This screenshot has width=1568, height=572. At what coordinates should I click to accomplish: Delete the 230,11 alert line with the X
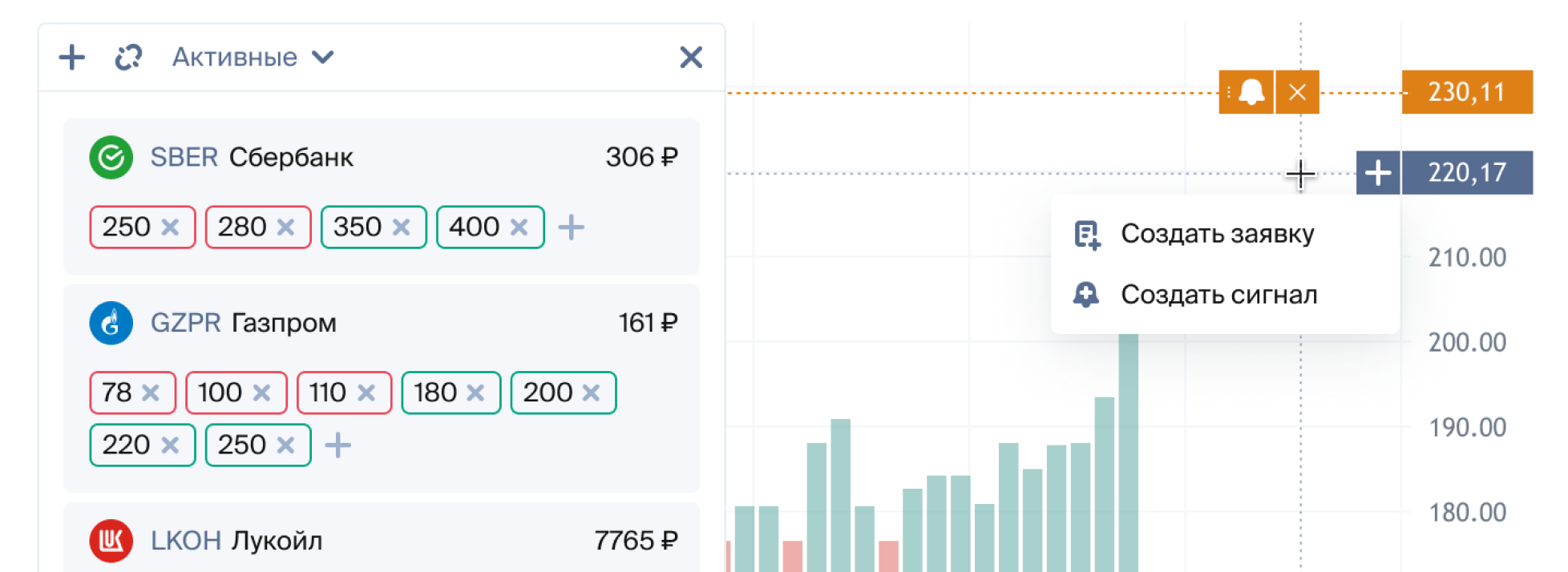point(1298,92)
